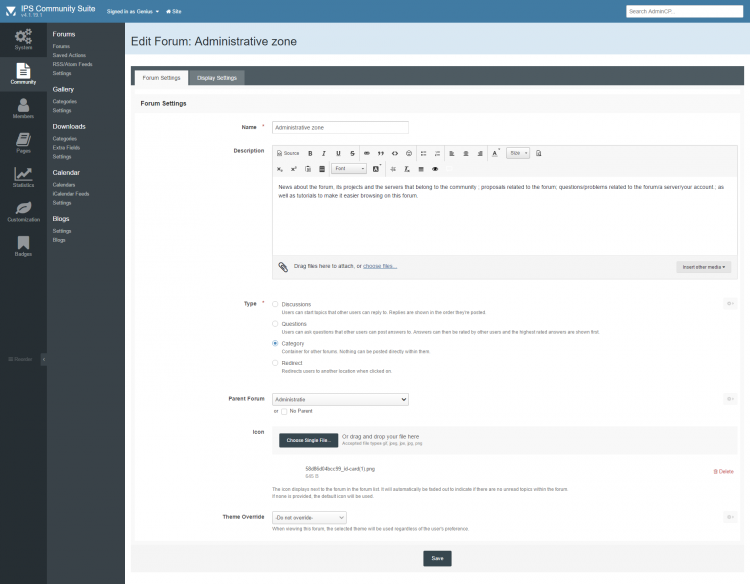Open the editor Font dropdown
This screenshot has width=750, height=584.
349,168
